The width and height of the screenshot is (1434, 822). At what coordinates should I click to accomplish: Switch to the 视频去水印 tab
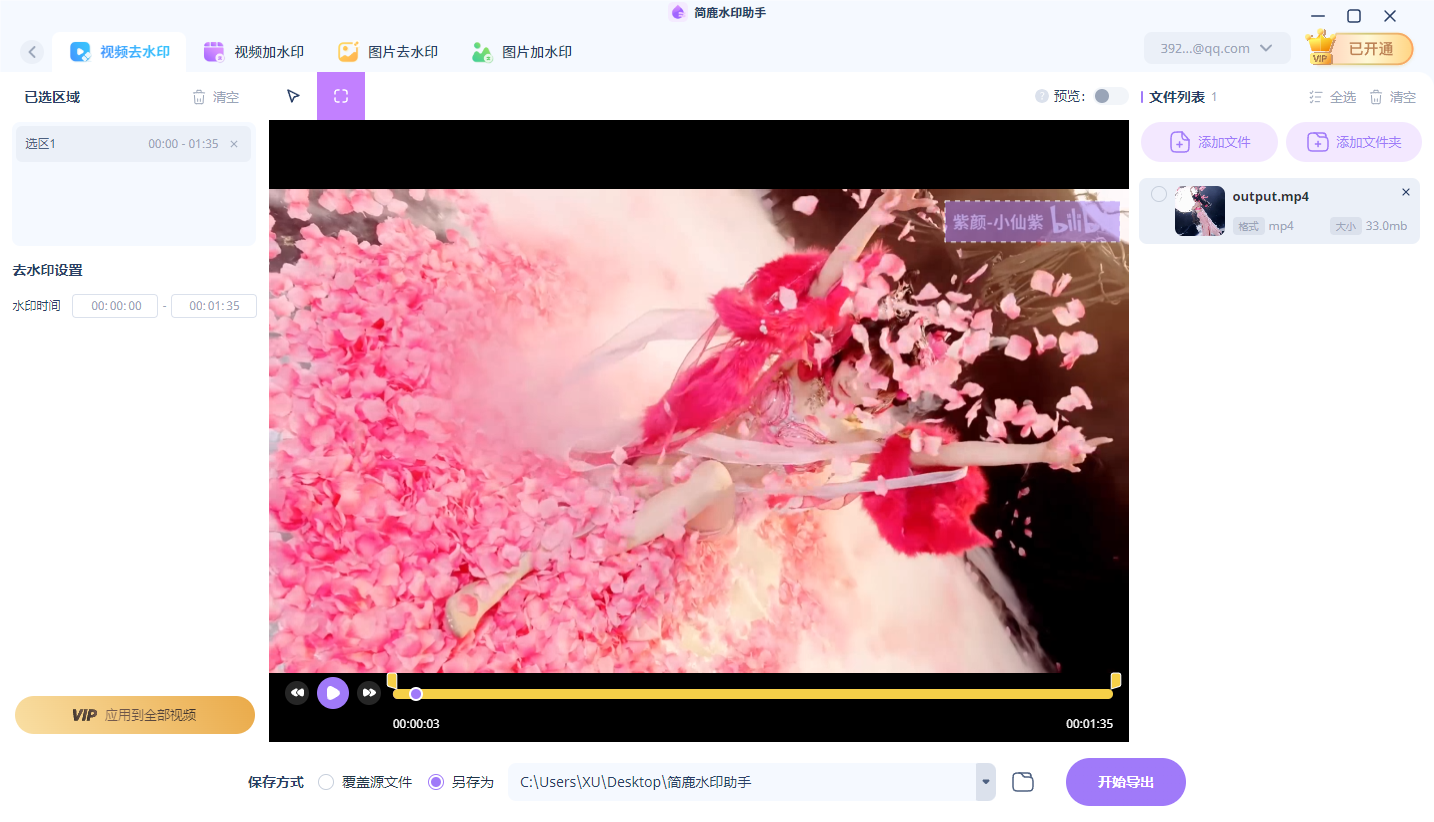click(120, 52)
